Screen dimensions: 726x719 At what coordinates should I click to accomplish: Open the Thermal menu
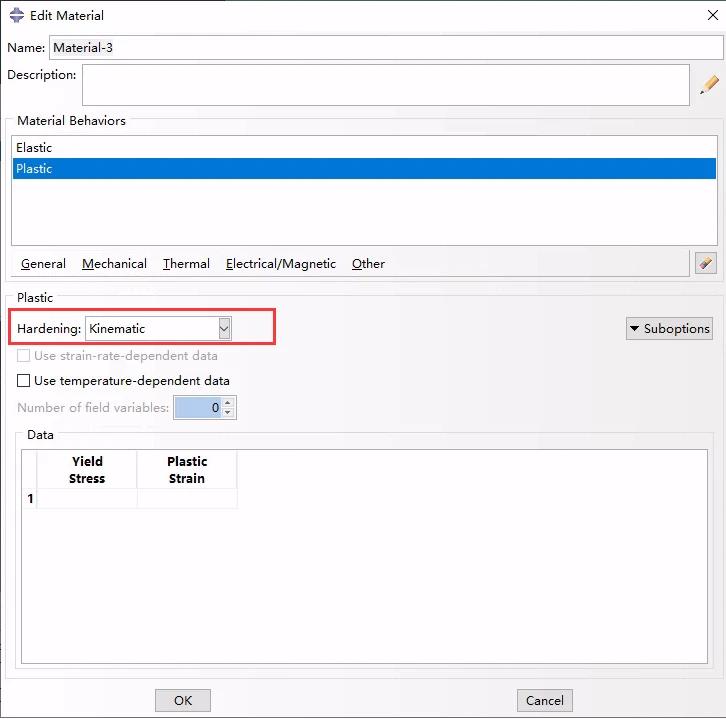click(x=186, y=264)
